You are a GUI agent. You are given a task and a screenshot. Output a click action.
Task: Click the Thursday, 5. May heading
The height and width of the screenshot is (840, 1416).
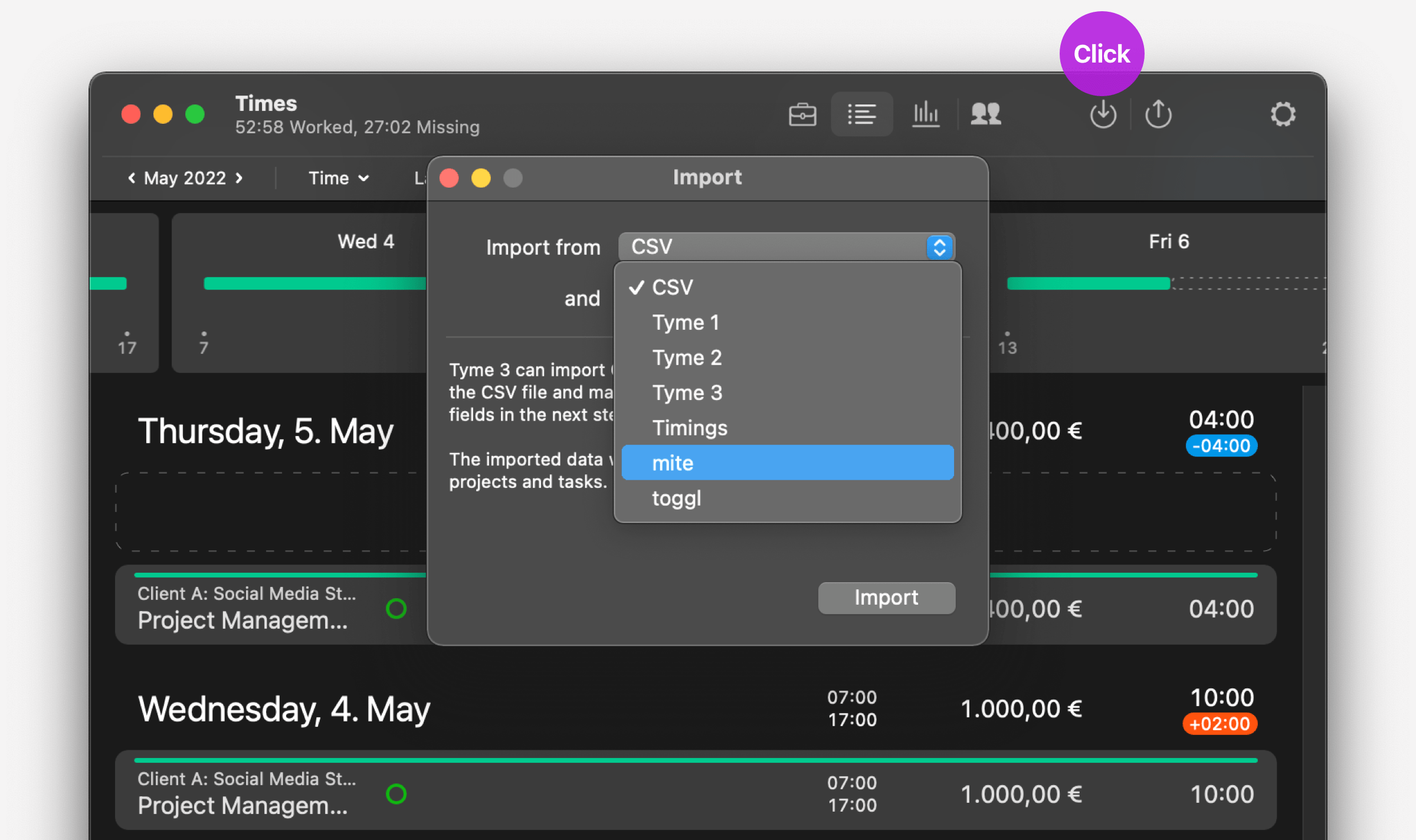[x=265, y=431]
